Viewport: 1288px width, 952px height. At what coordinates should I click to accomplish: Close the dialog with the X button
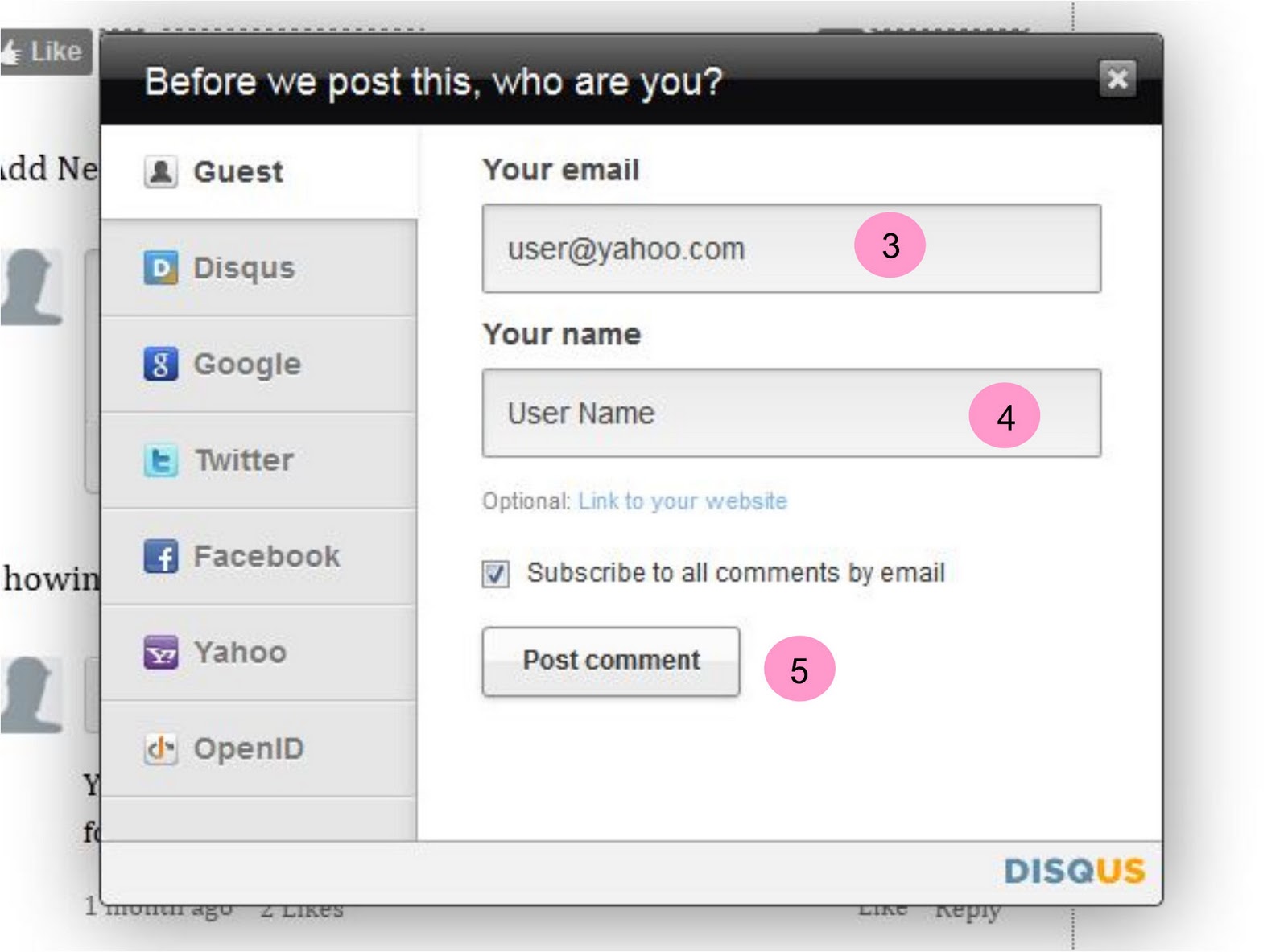[1117, 78]
